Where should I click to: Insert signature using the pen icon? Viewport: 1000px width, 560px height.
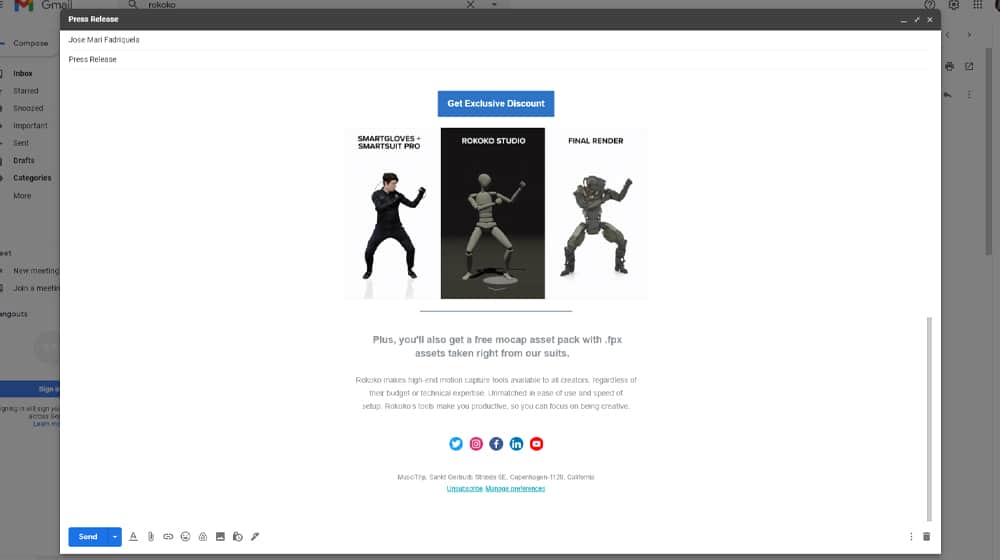(255, 536)
